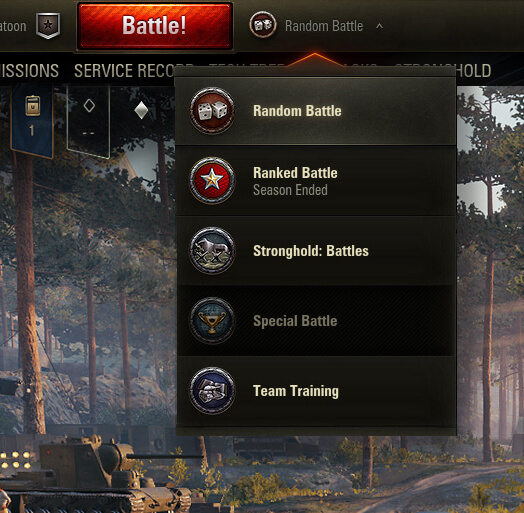
Task: Choose Stronghold: Battles from the list
Action: pyautogui.click(x=315, y=251)
